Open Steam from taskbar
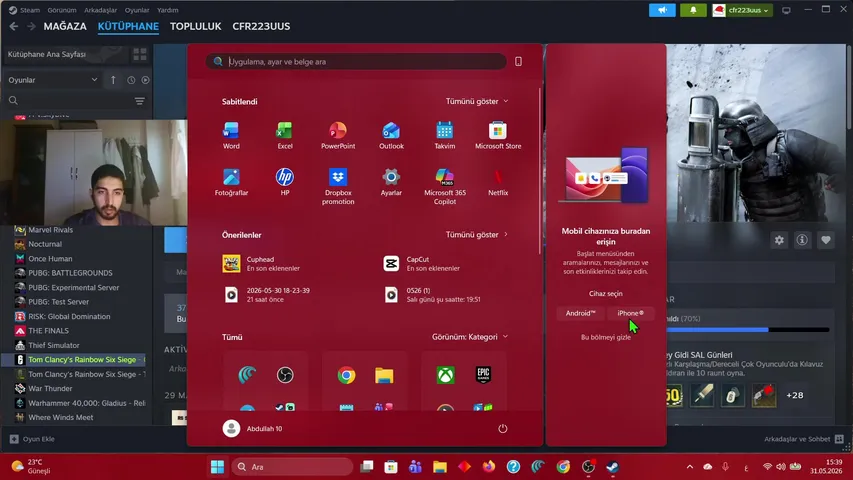Viewport: 853px width, 480px height. point(612,467)
